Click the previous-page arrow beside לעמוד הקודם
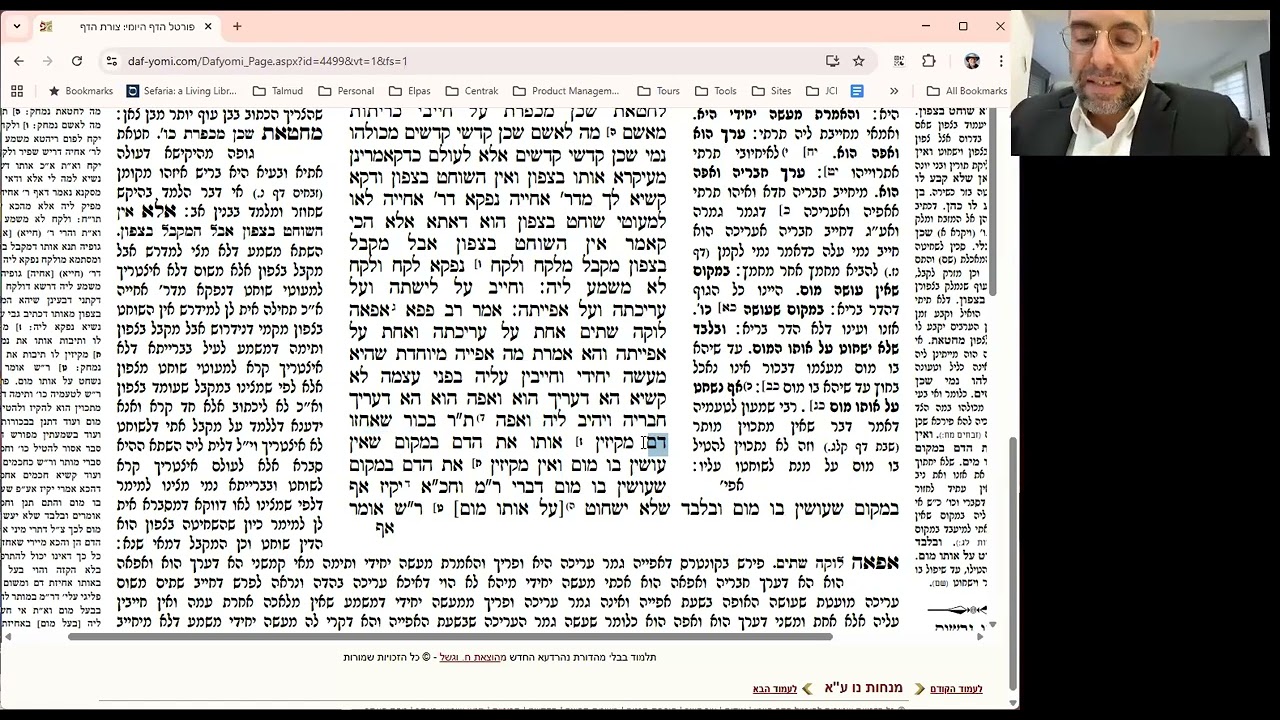 point(919,689)
